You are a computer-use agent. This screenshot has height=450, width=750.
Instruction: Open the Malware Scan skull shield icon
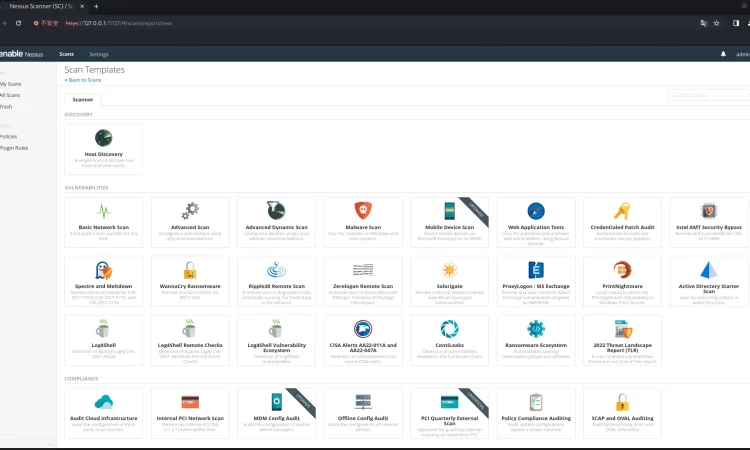(x=363, y=210)
